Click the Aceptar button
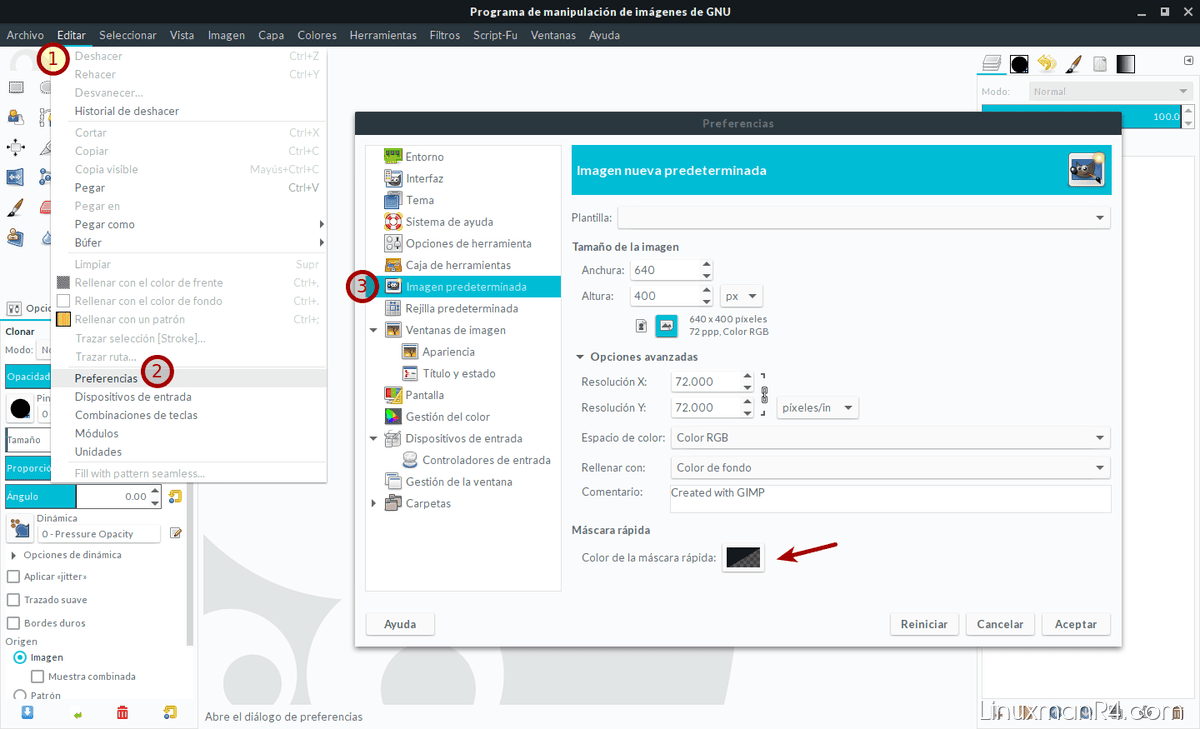1200x729 pixels. click(1075, 624)
